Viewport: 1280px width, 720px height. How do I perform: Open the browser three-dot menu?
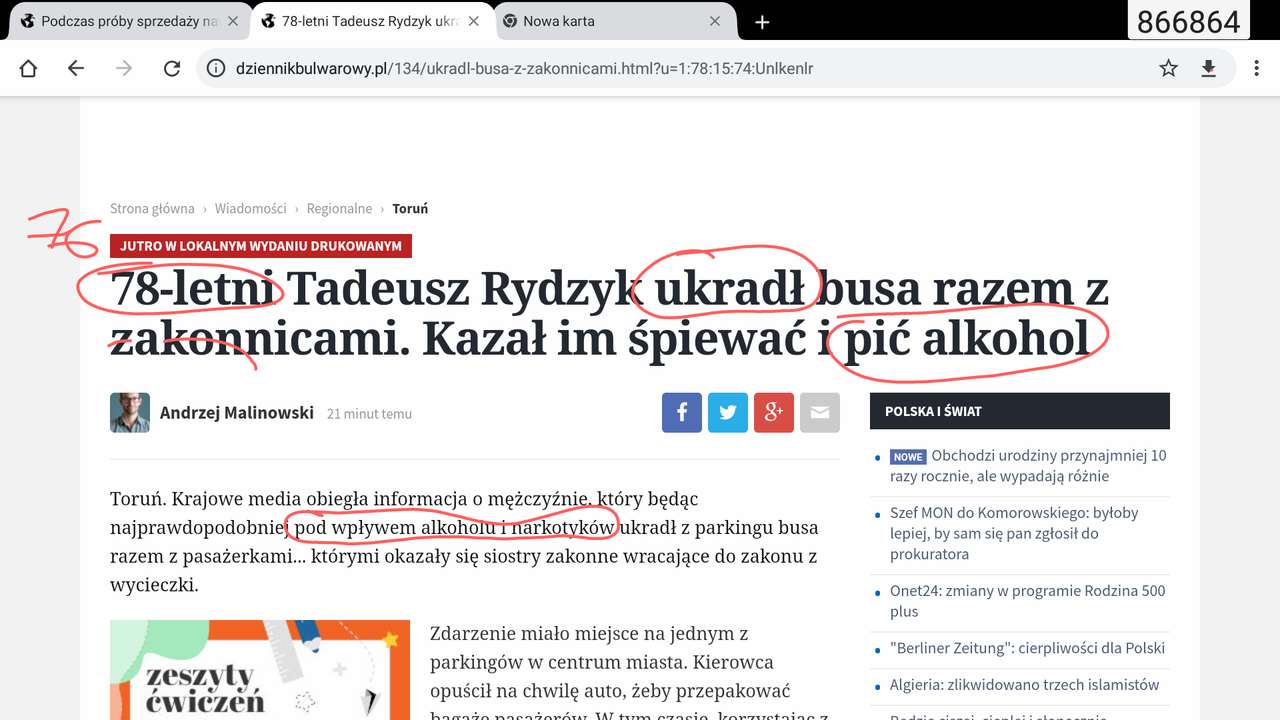(1256, 68)
